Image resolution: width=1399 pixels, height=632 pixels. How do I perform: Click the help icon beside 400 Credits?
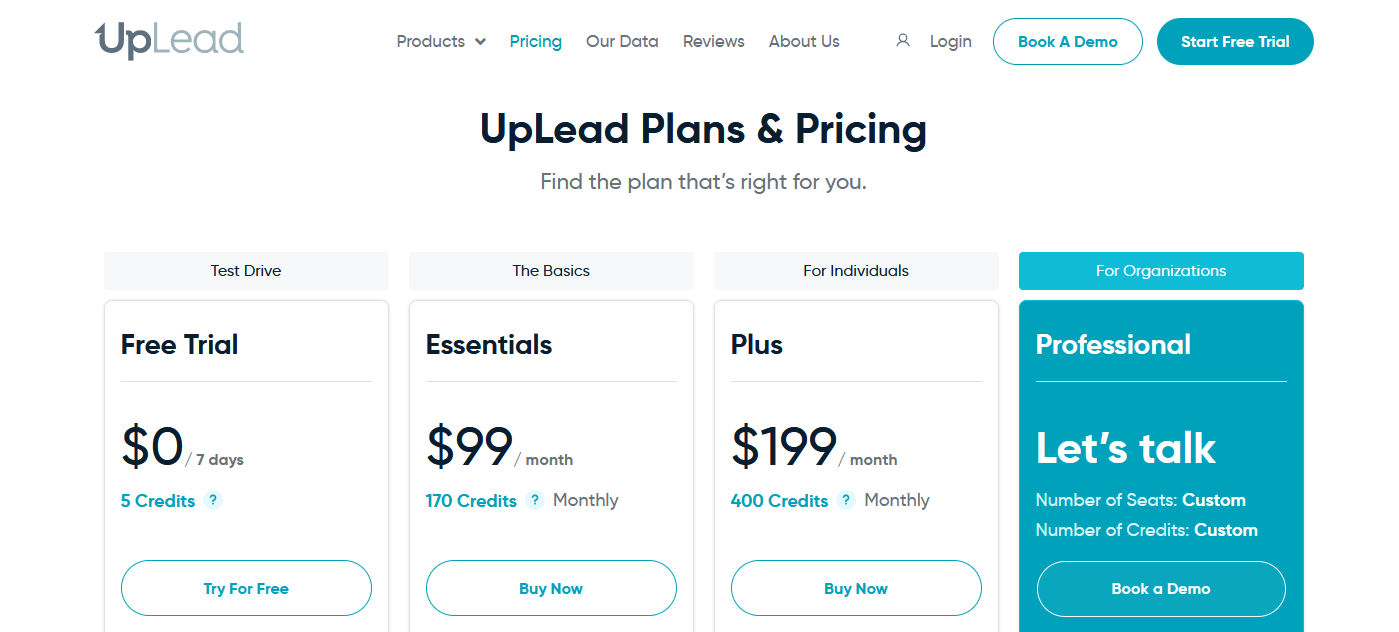846,500
